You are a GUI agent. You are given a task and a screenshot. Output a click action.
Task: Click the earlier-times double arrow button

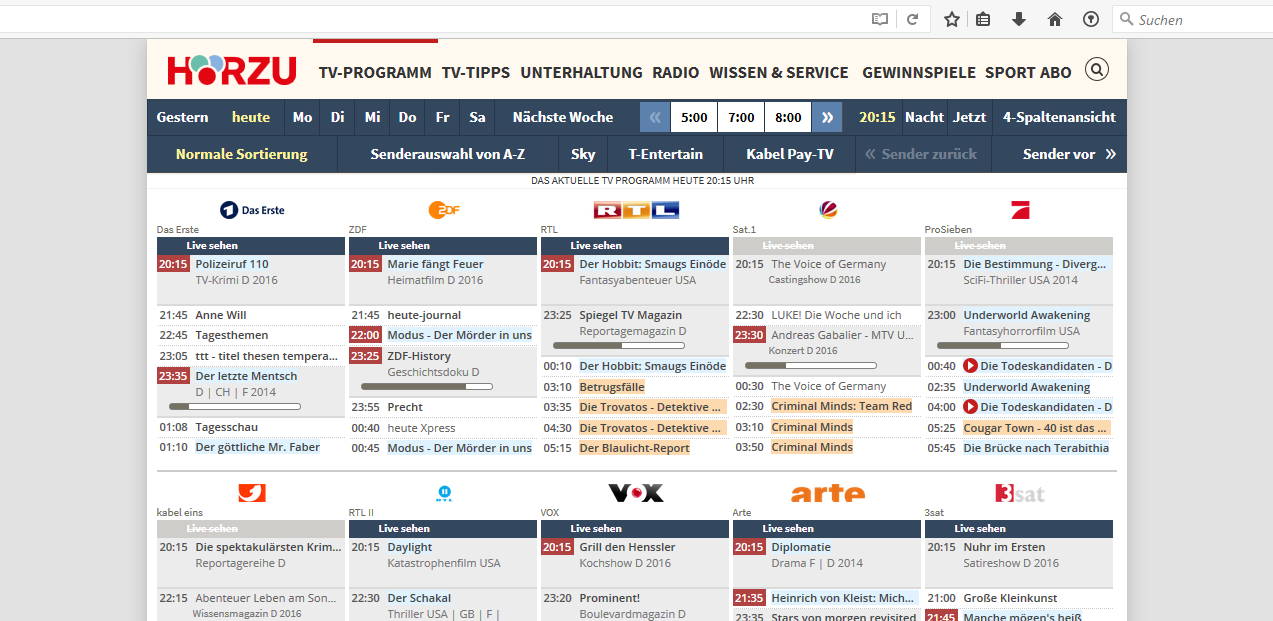coord(655,117)
